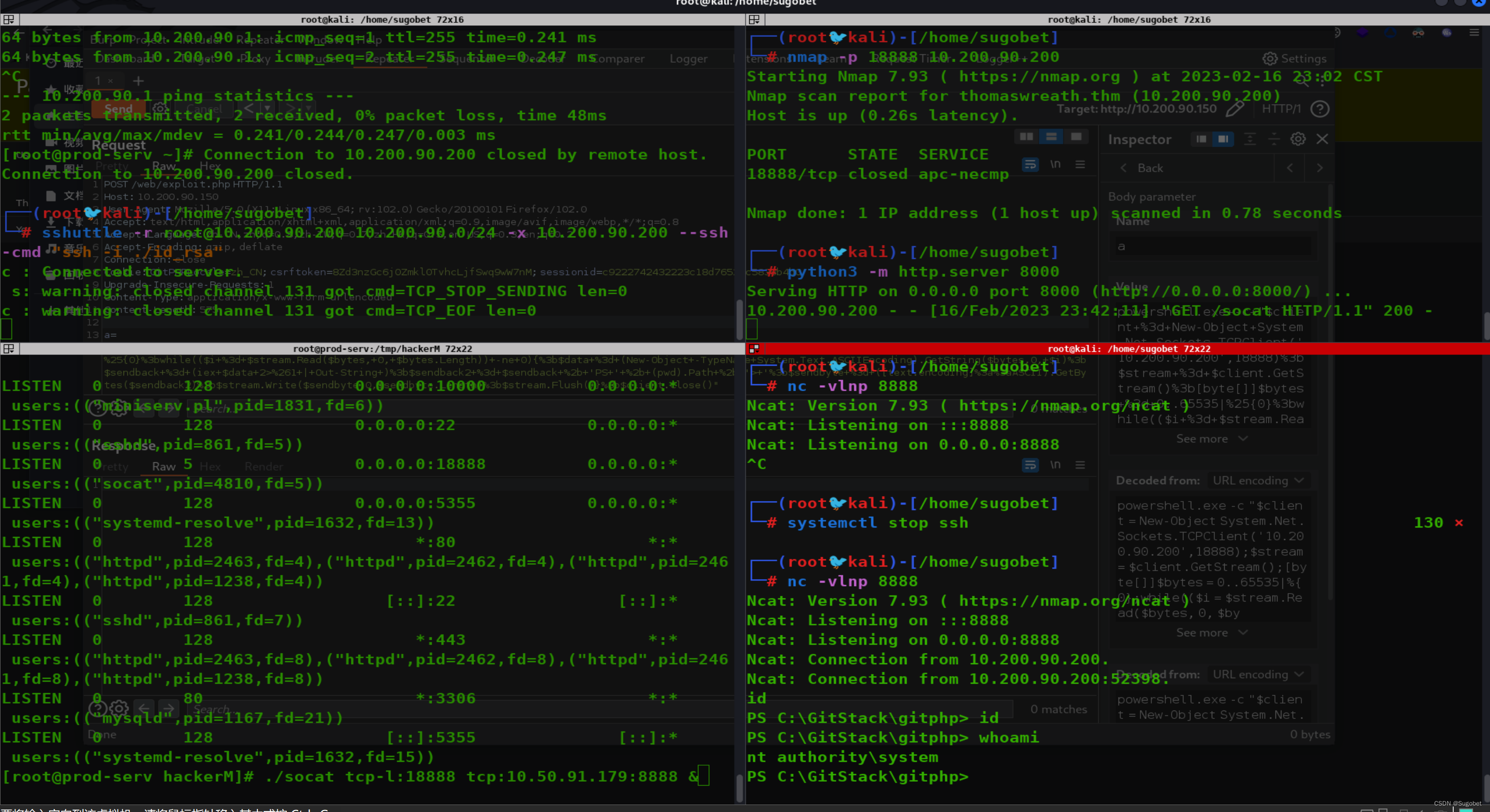Click the Settings label in Burp
The height and width of the screenshot is (812, 1490).
pyautogui.click(x=1304, y=58)
